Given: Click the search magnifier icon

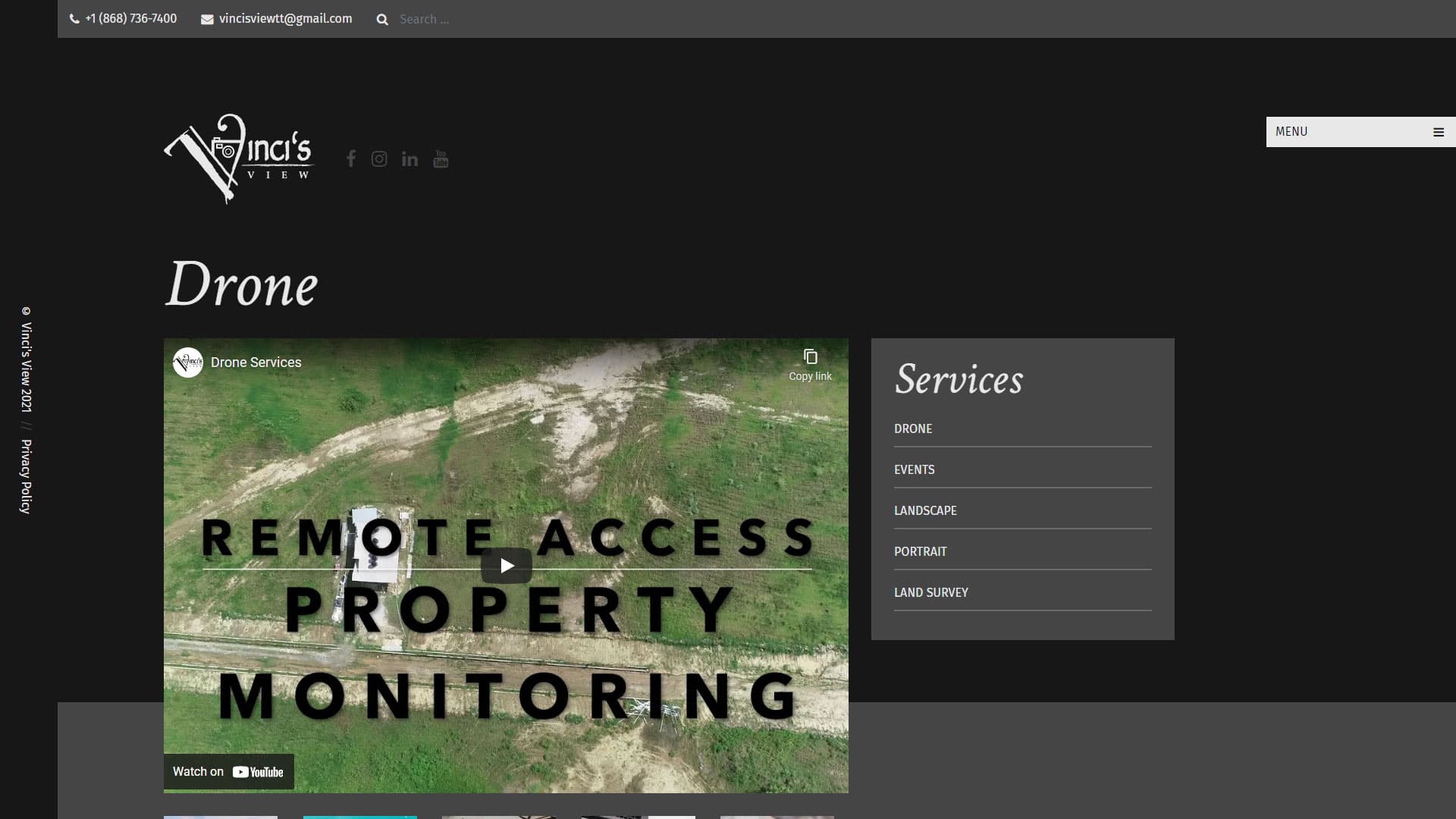Looking at the screenshot, I should click(382, 20).
